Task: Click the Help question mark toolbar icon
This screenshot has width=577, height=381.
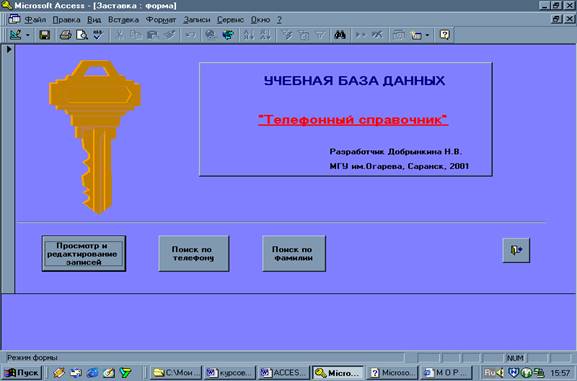Action: [445, 35]
